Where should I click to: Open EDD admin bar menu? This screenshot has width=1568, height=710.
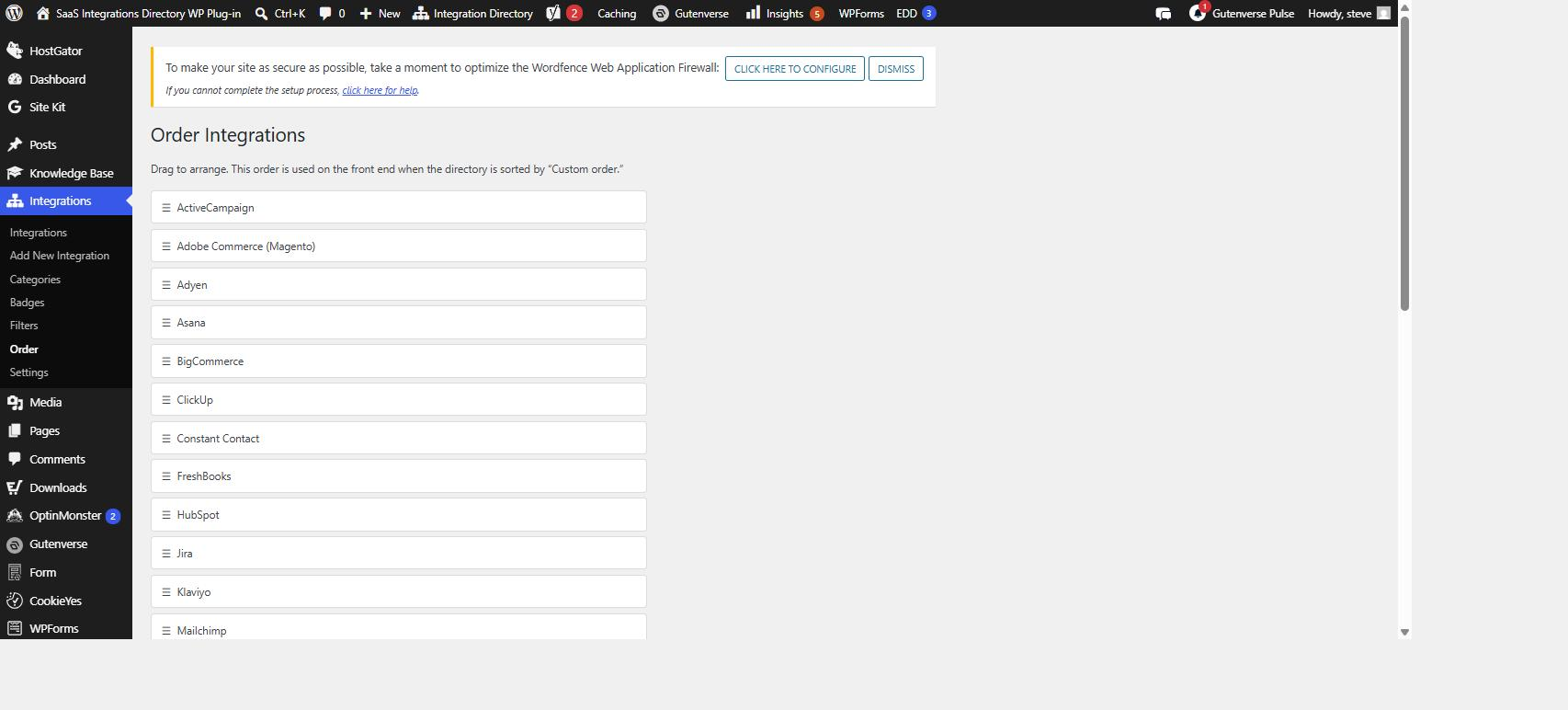(915, 13)
